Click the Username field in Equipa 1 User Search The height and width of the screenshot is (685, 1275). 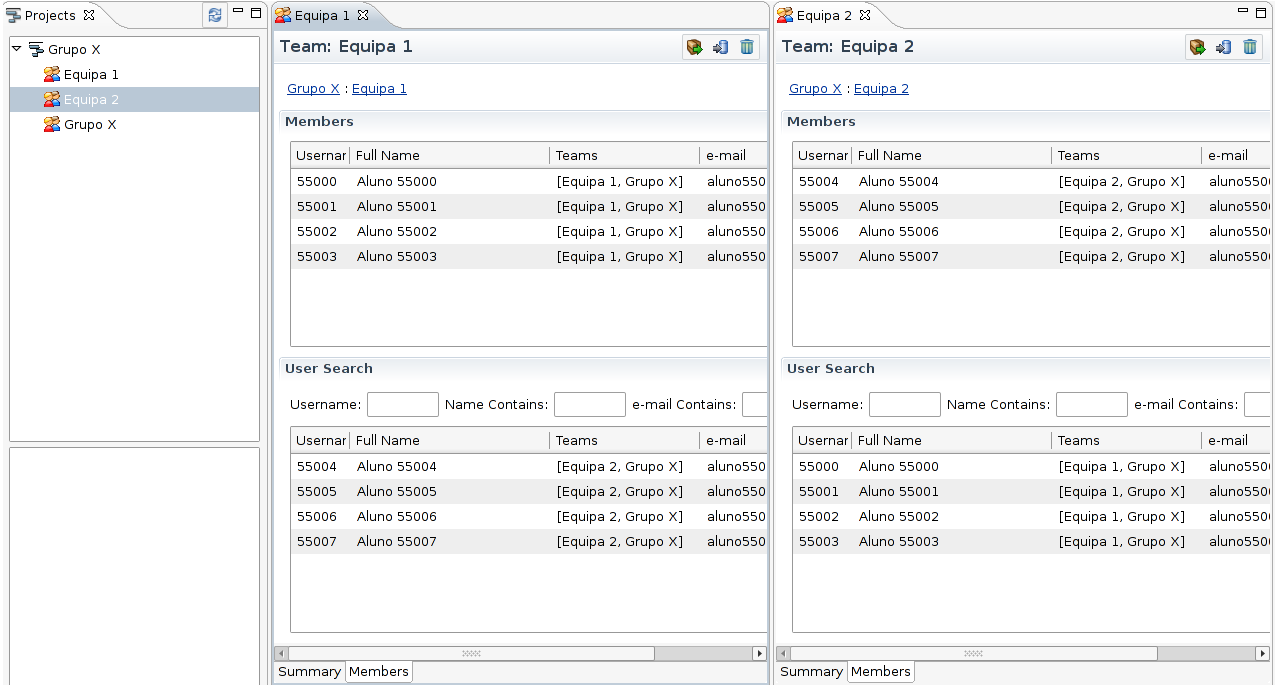(x=402, y=405)
